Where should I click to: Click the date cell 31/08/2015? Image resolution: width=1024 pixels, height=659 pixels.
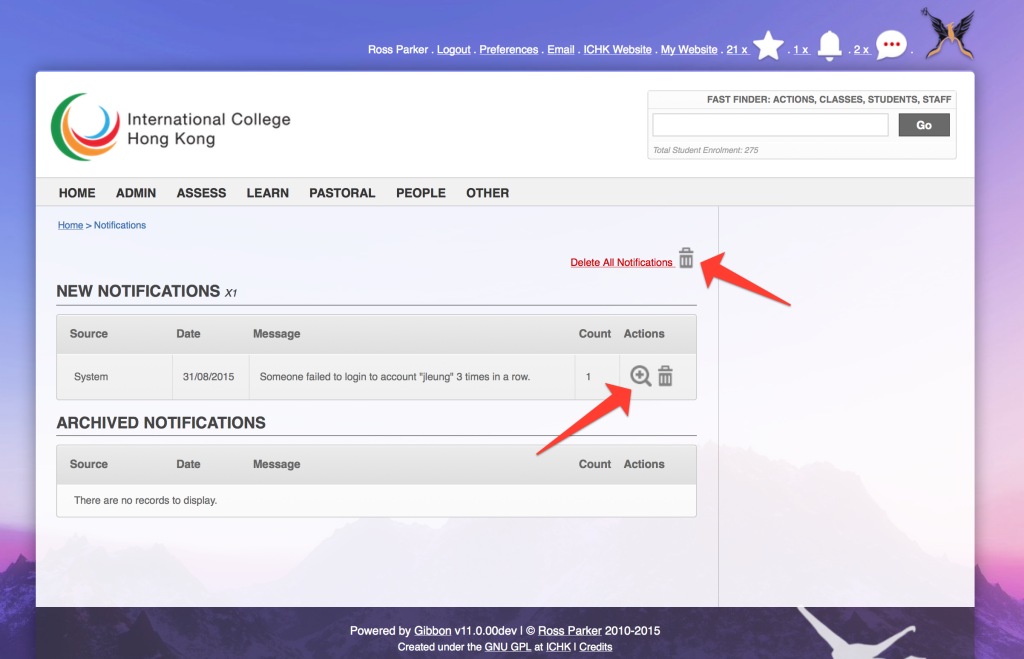tap(208, 377)
